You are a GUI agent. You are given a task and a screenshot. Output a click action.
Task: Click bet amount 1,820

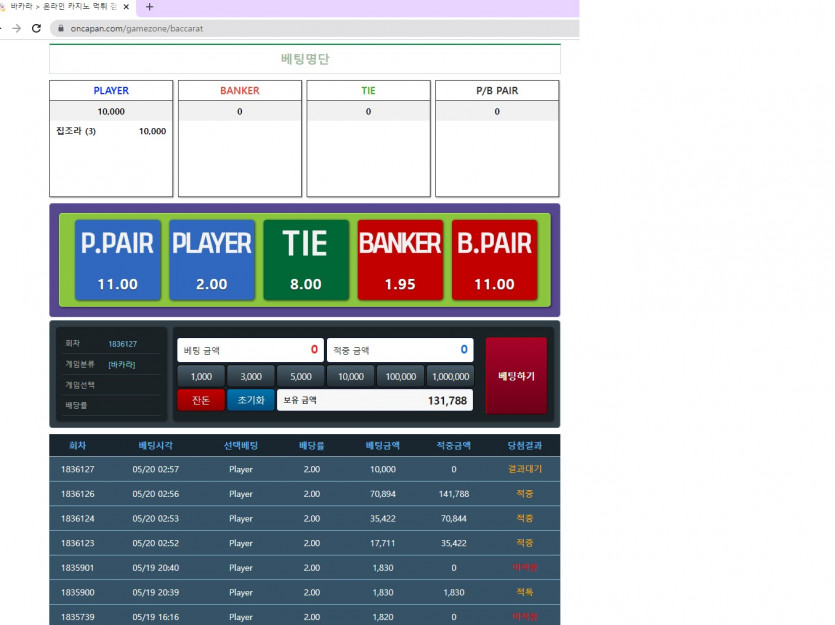click(383, 616)
